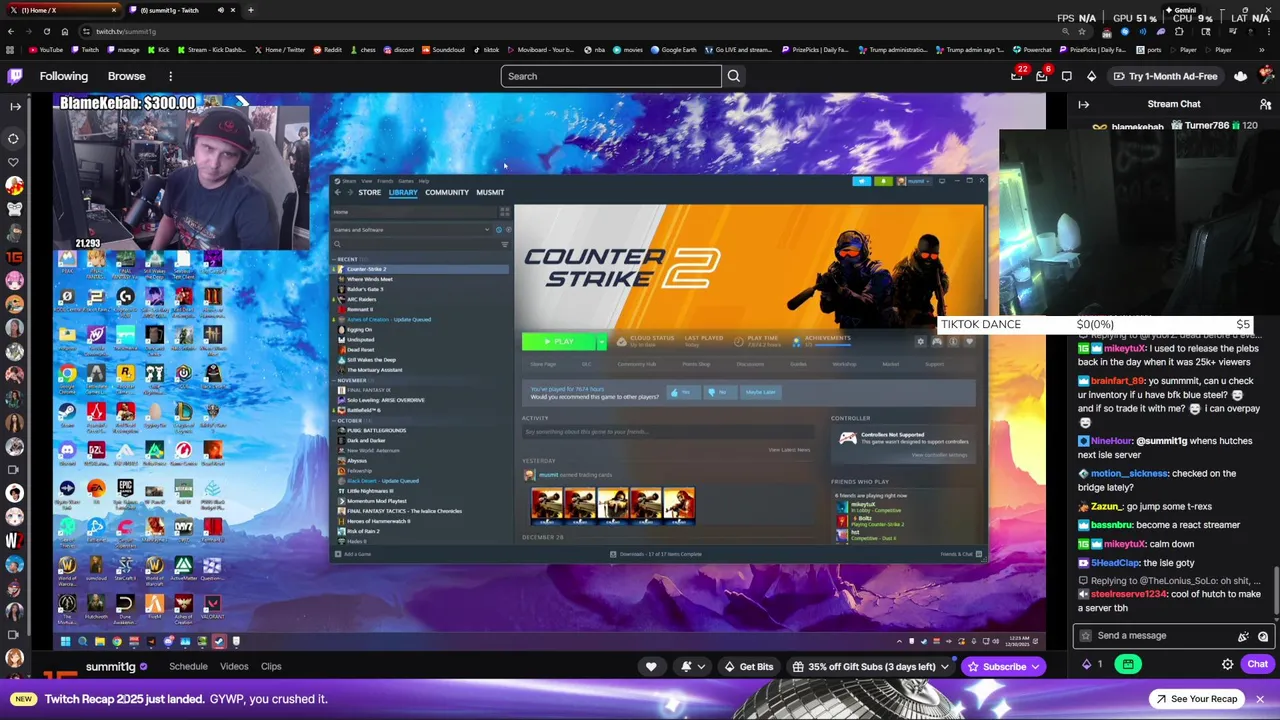Toggle the follow heart button

pos(651,667)
